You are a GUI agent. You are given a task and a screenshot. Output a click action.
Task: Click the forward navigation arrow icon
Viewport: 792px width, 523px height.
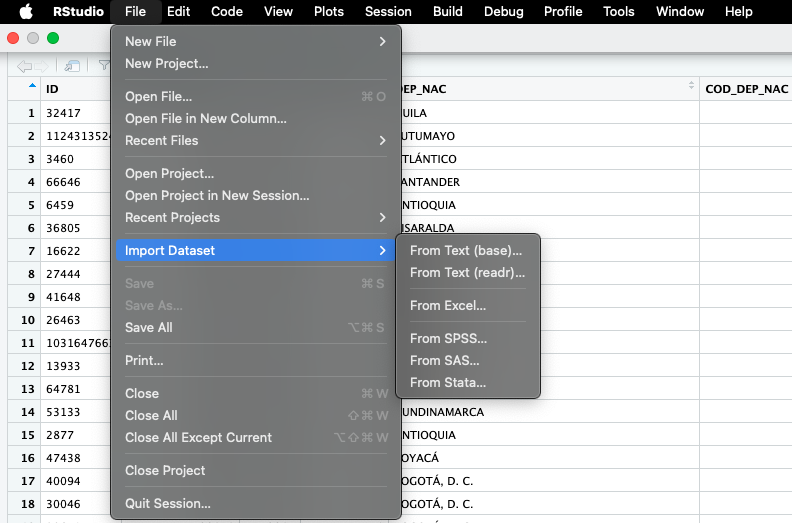[41, 66]
